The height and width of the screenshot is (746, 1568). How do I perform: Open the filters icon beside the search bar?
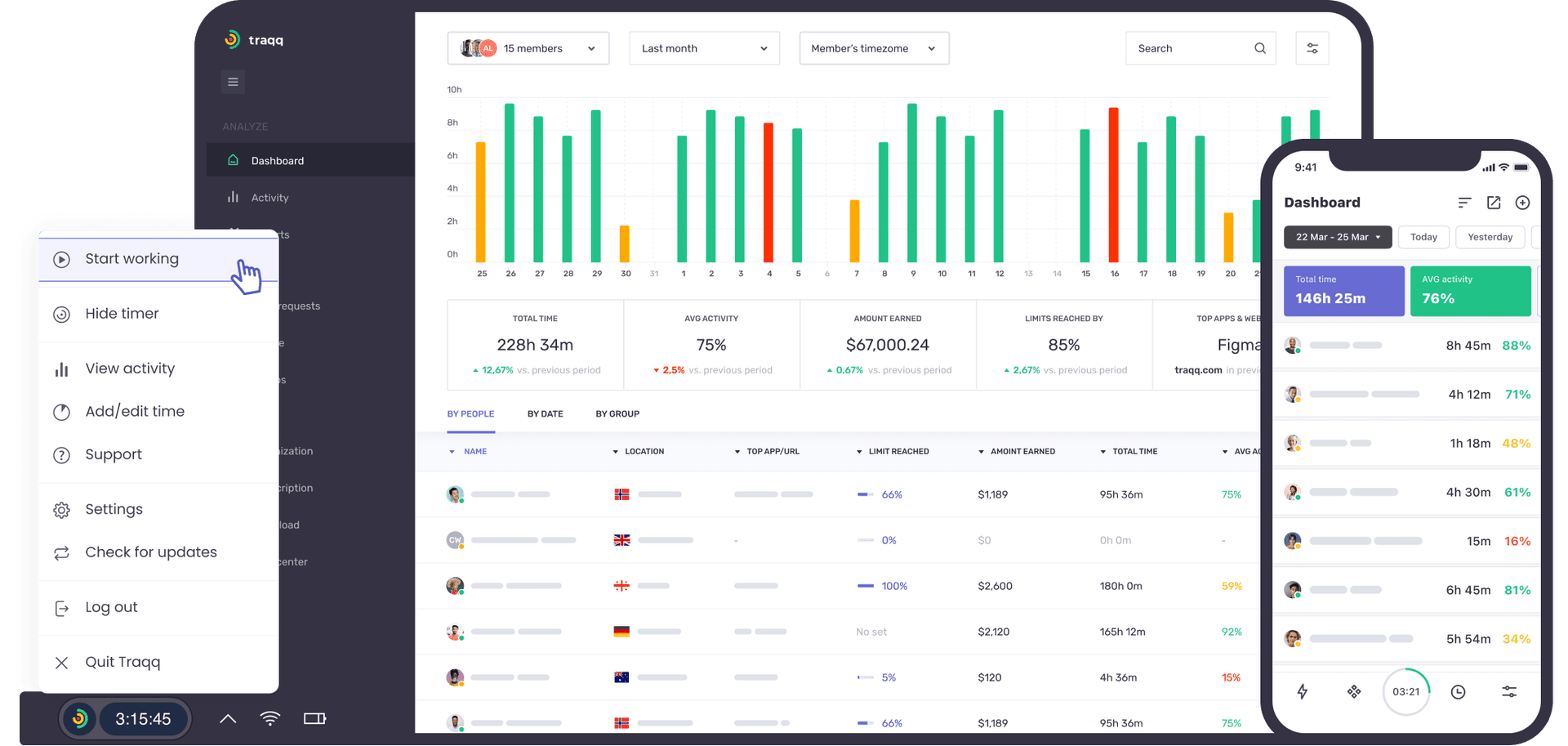[x=1312, y=48]
